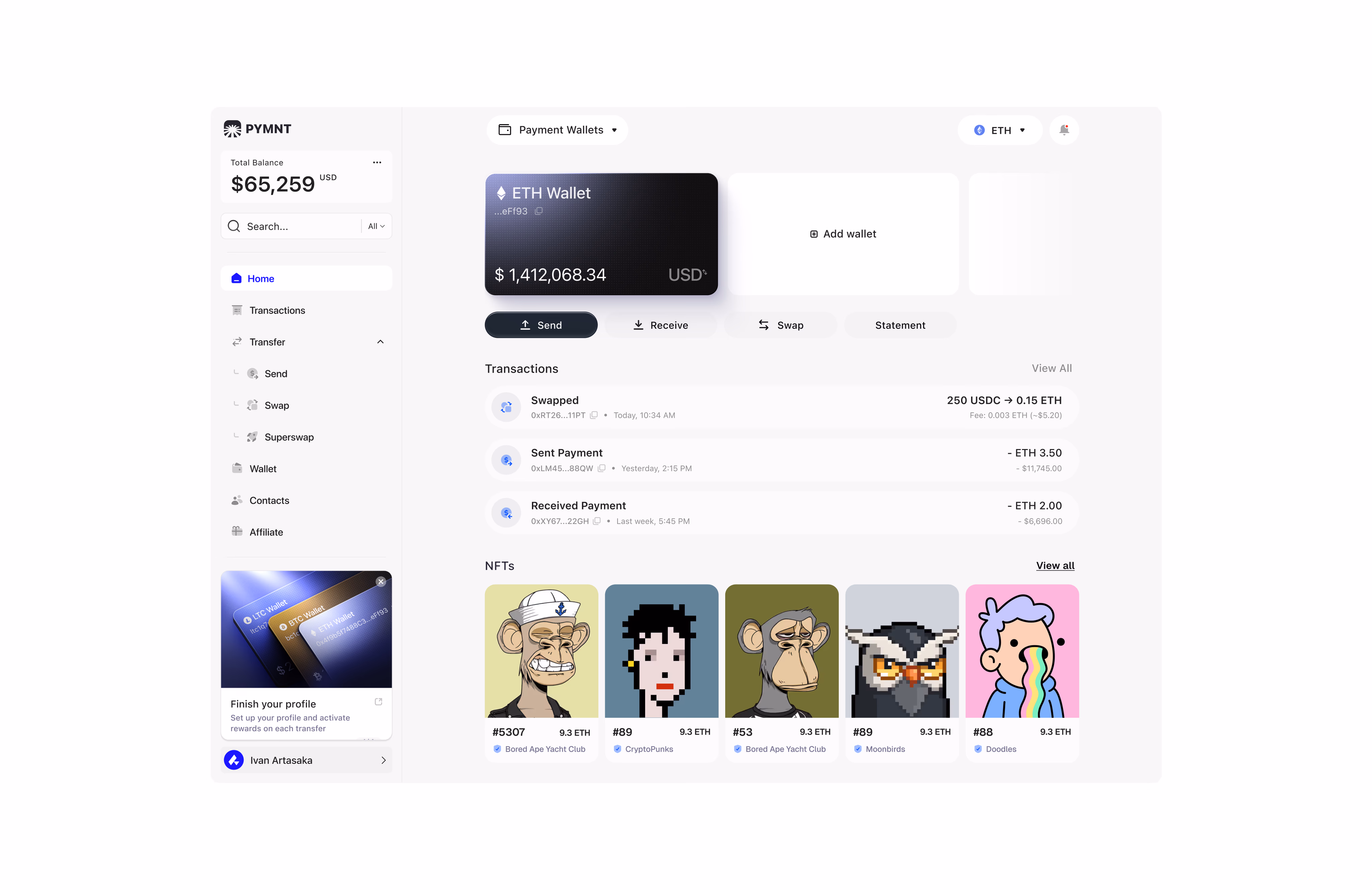
Task: Open Total Balance options menu
Action: 377,162
